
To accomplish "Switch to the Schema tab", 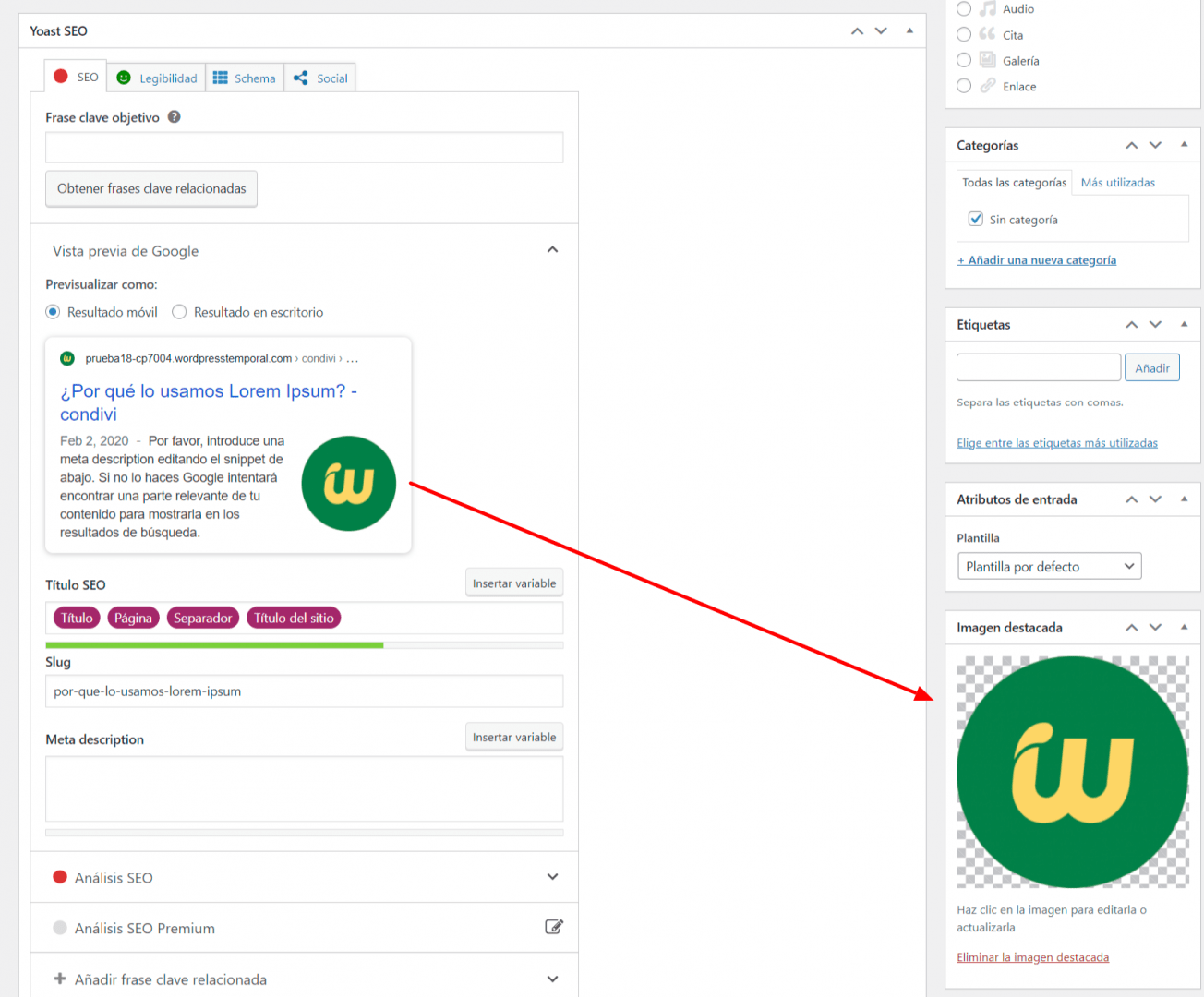I will click(x=245, y=78).
